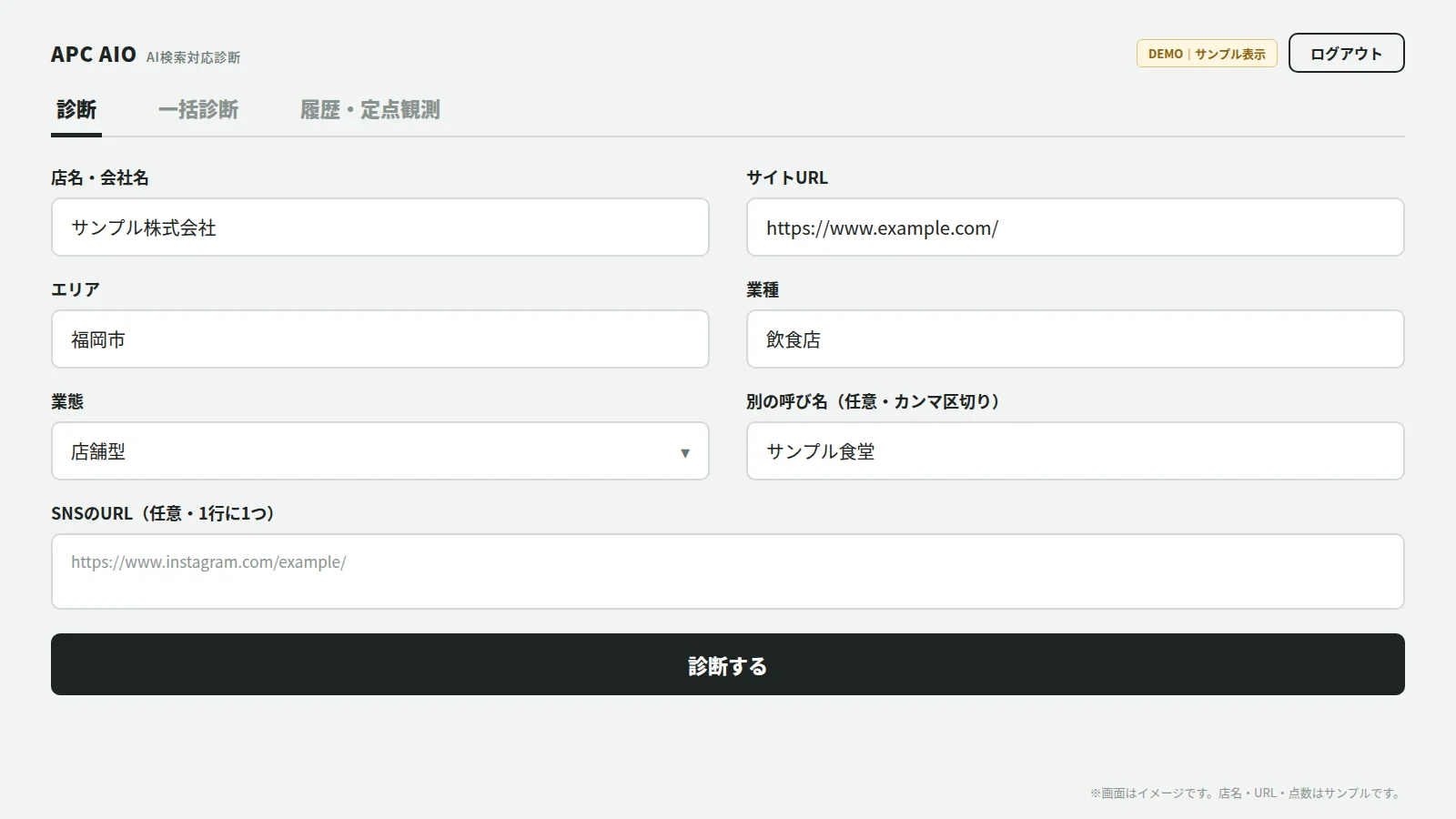Screen dimensions: 1456x819
Task: Switch to the 診断 tab
Action: click(x=76, y=110)
